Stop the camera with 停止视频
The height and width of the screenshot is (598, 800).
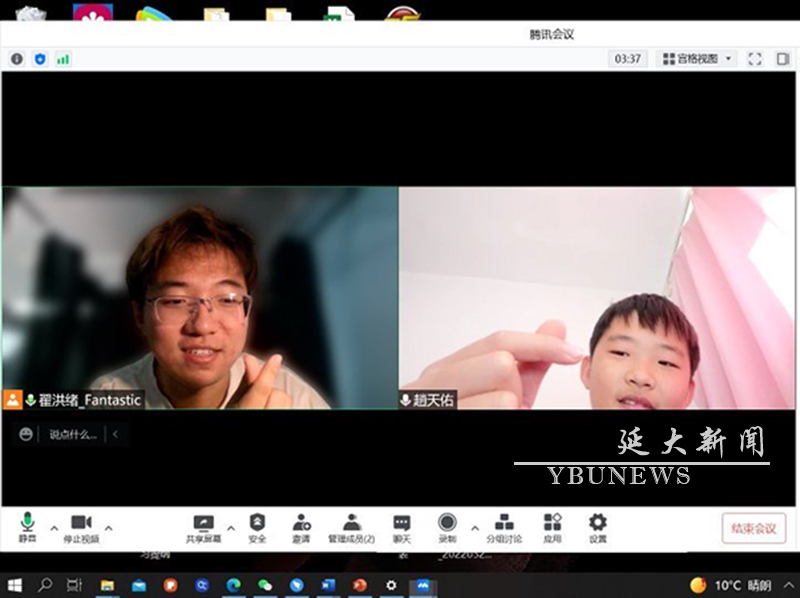click(81, 527)
